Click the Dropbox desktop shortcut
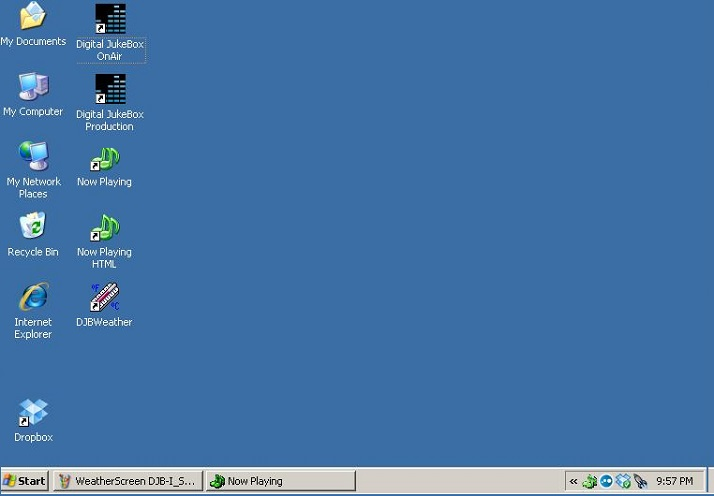The image size is (714, 496). tap(33, 412)
